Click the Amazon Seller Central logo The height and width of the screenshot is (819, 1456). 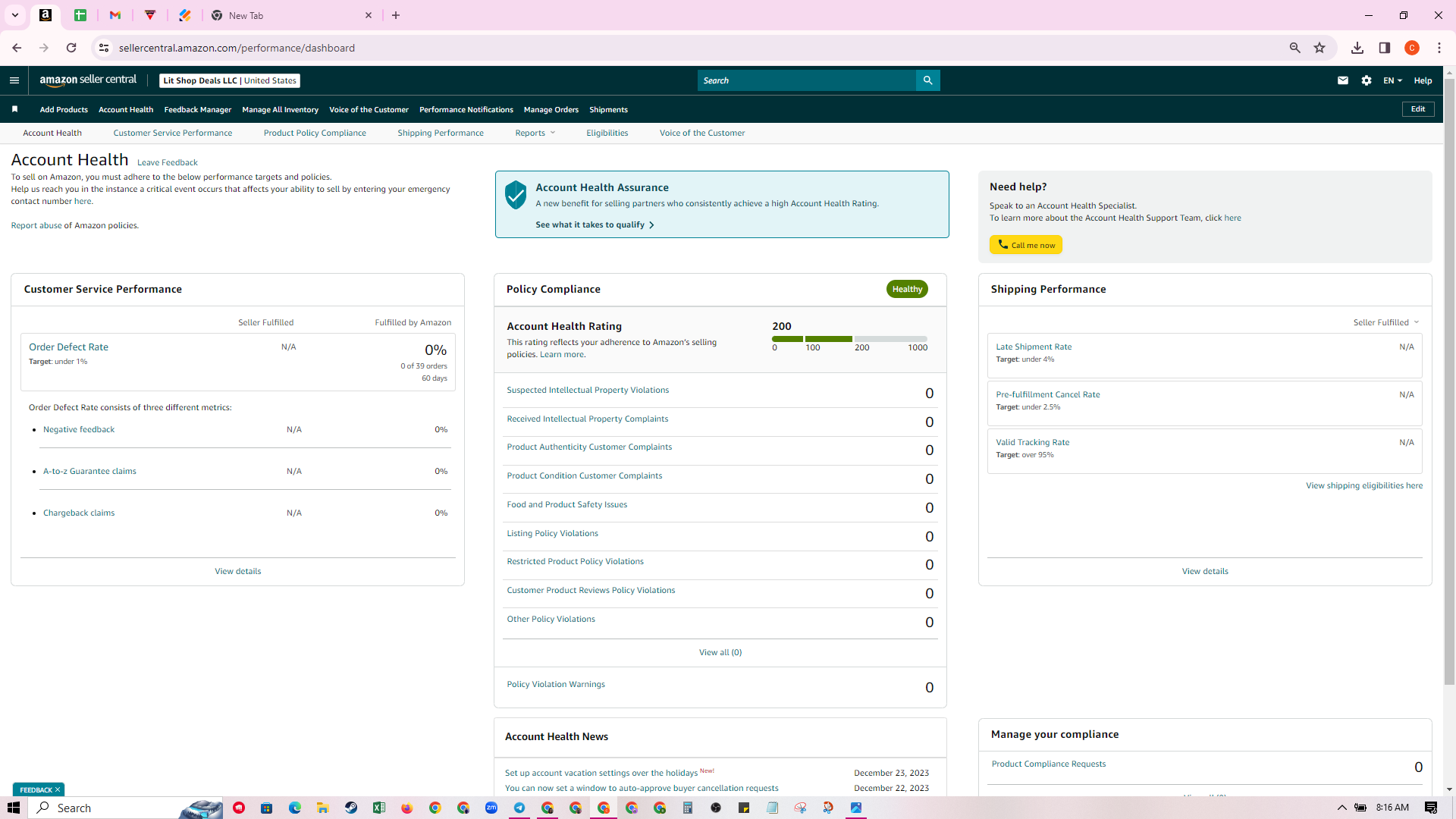coord(88,80)
